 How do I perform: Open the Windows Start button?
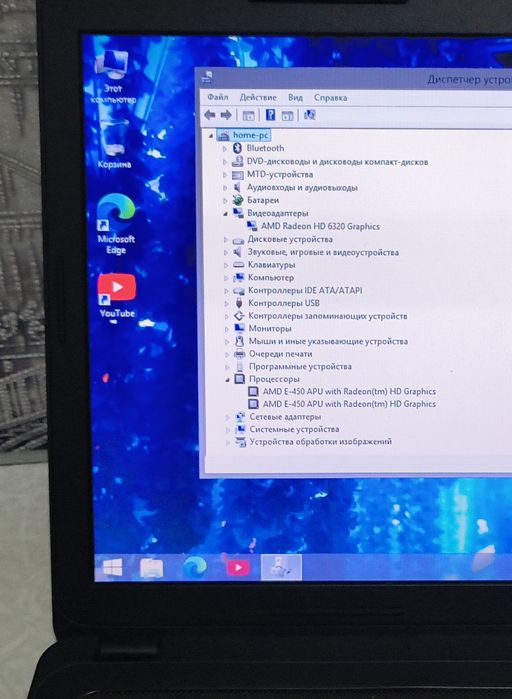pos(112,568)
